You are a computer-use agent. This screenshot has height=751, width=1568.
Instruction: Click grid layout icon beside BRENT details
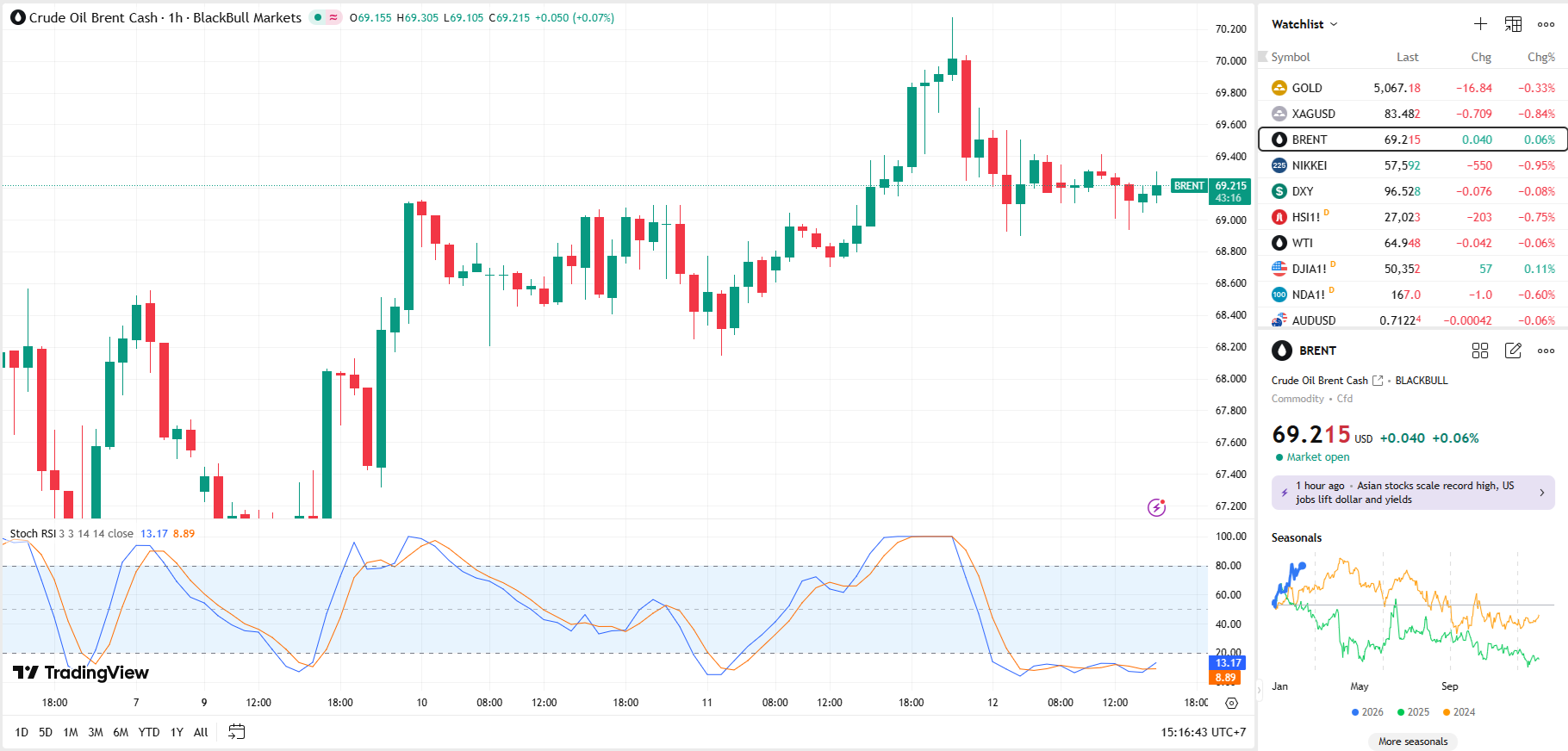point(1480,351)
